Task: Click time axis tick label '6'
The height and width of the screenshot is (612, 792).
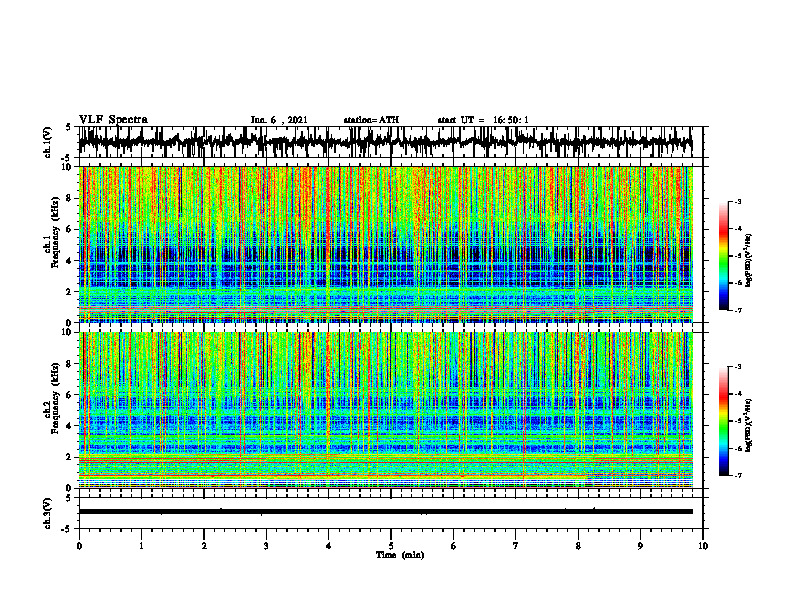Action: click(454, 546)
